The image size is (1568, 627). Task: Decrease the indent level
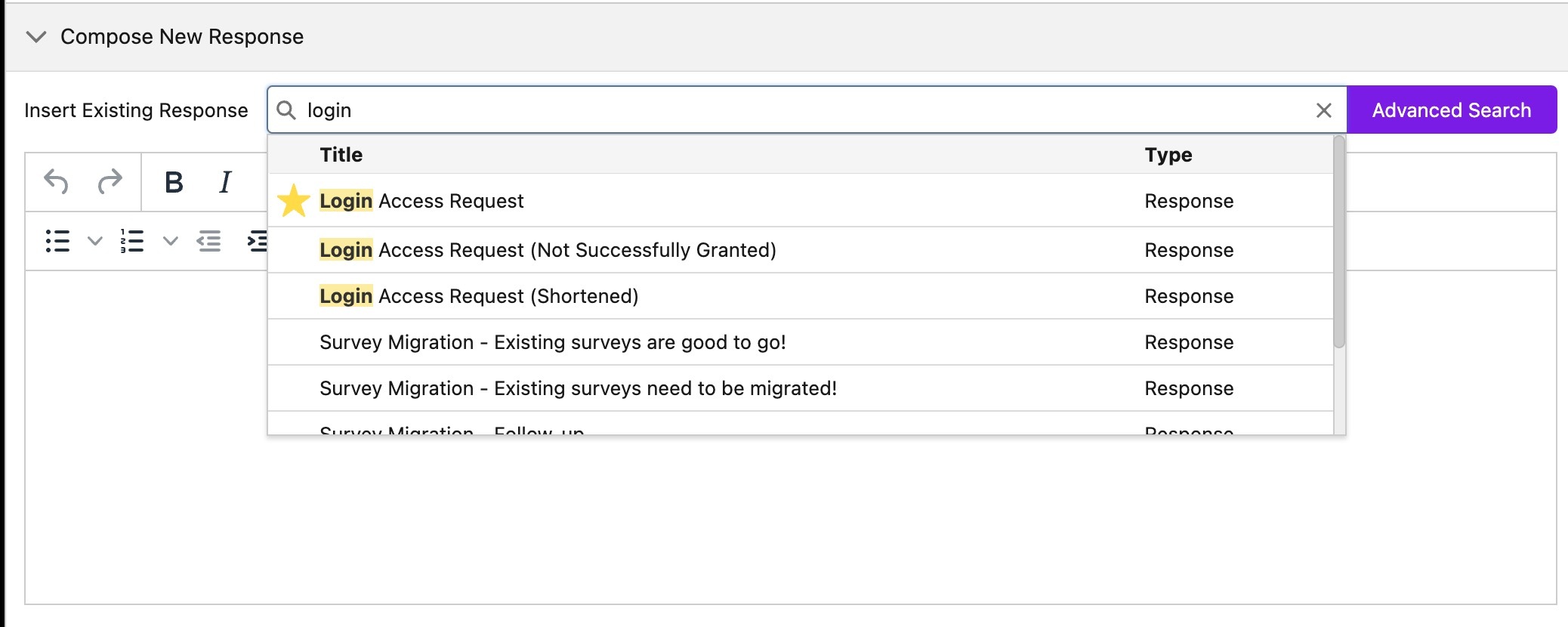211,242
